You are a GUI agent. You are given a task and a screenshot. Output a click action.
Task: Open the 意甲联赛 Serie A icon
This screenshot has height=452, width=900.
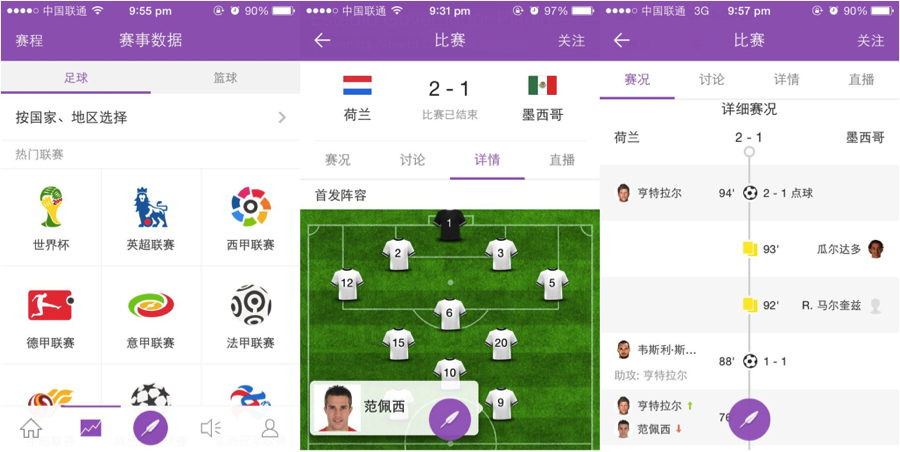click(150, 305)
